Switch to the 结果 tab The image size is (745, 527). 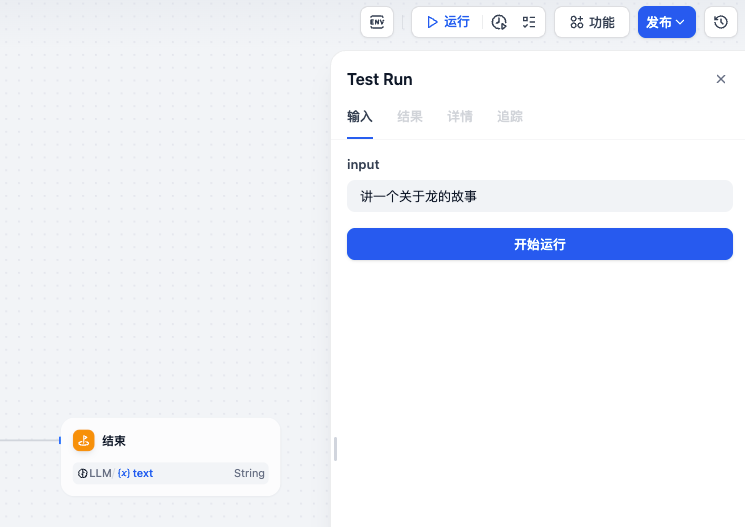pyautogui.click(x=410, y=116)
